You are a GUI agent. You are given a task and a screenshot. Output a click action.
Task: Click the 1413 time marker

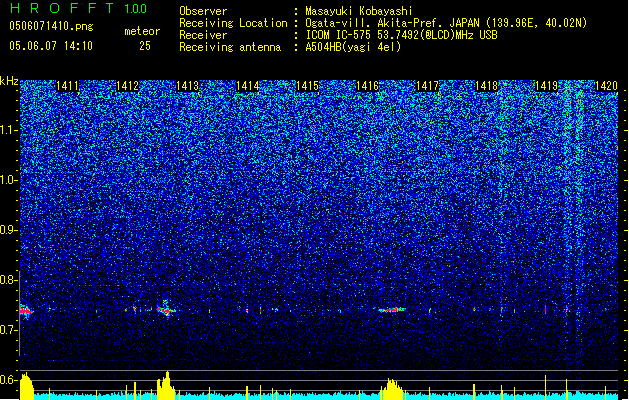[x=187, y=86]
